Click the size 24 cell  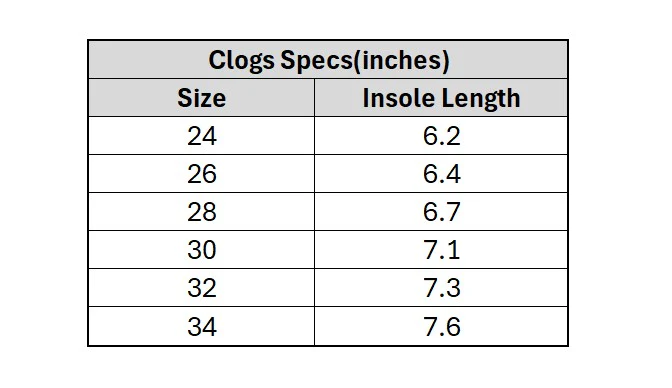coord(201,136)
